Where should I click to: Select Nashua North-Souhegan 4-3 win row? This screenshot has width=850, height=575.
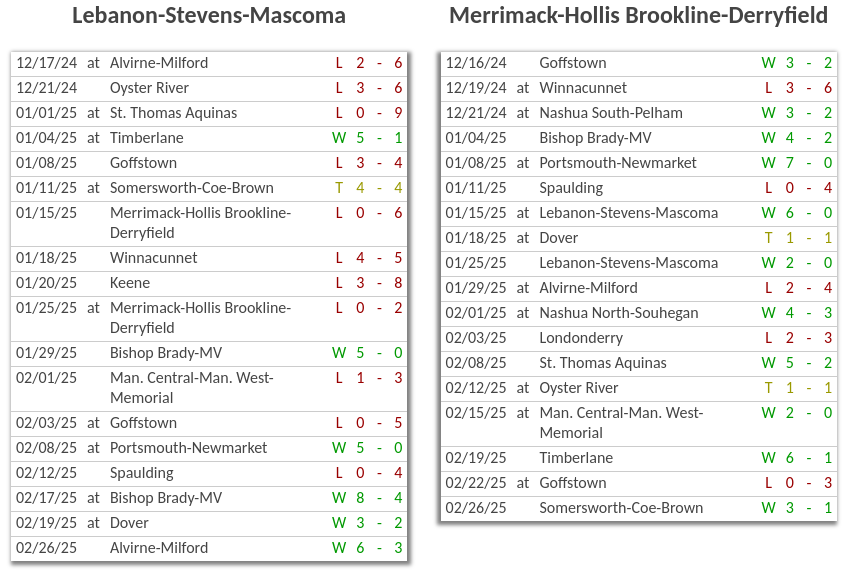618,313
